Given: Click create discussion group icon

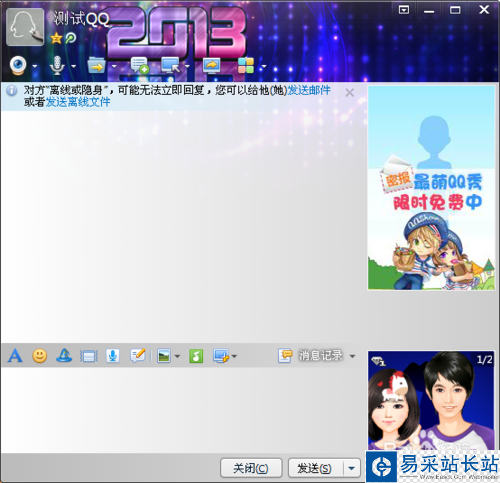Looking at the screenshot, I should click(139, 65).
